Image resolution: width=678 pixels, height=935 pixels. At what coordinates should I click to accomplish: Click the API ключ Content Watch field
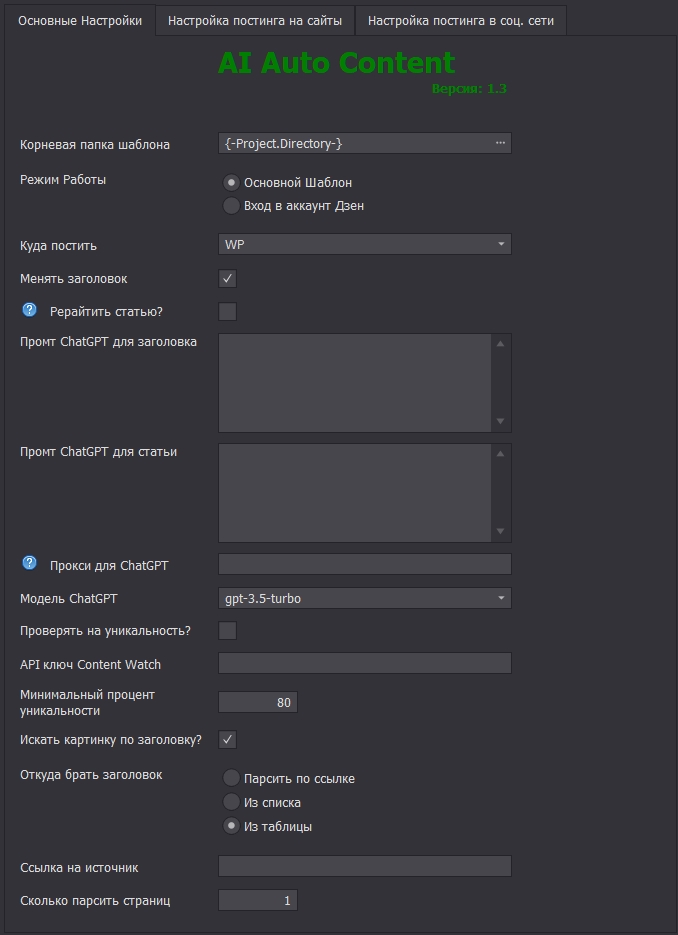point(364,663)
